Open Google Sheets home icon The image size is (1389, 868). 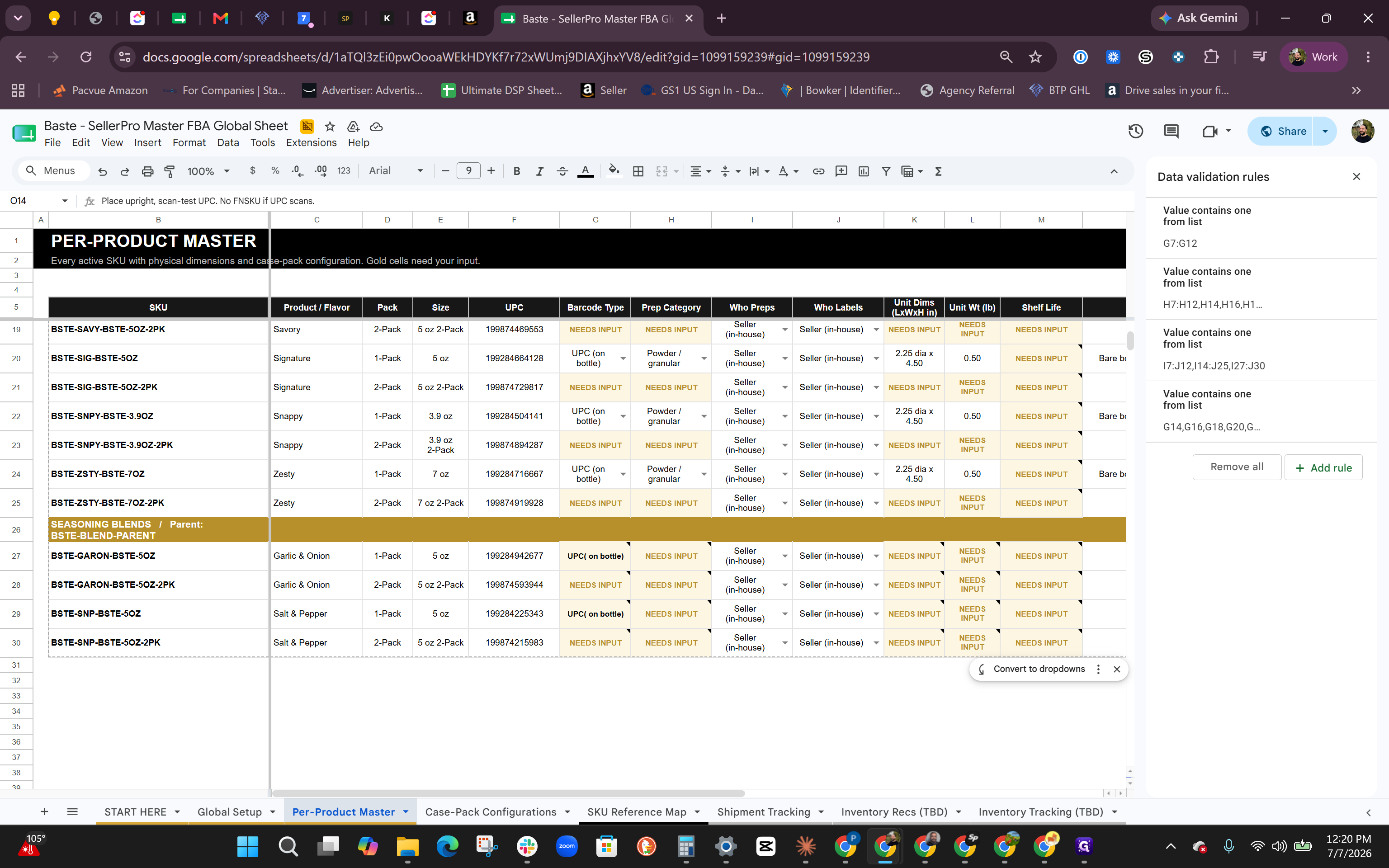pyautogui.click(x=24, y=133)
